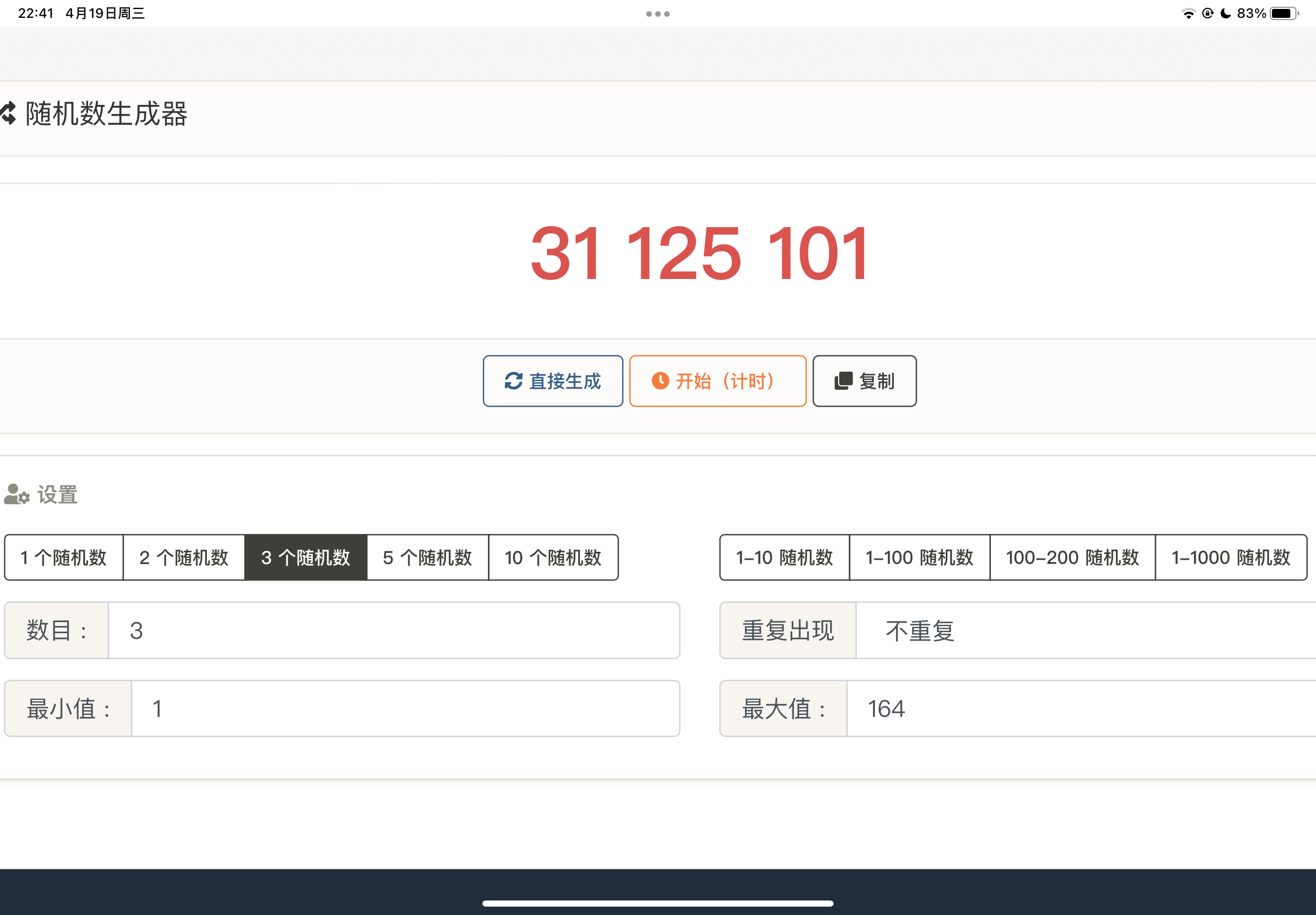This screenshot has width=1316, height=915.
Task: Select 3 个随机数 preset
Action: pyautogui.click(x=306, y=557)
